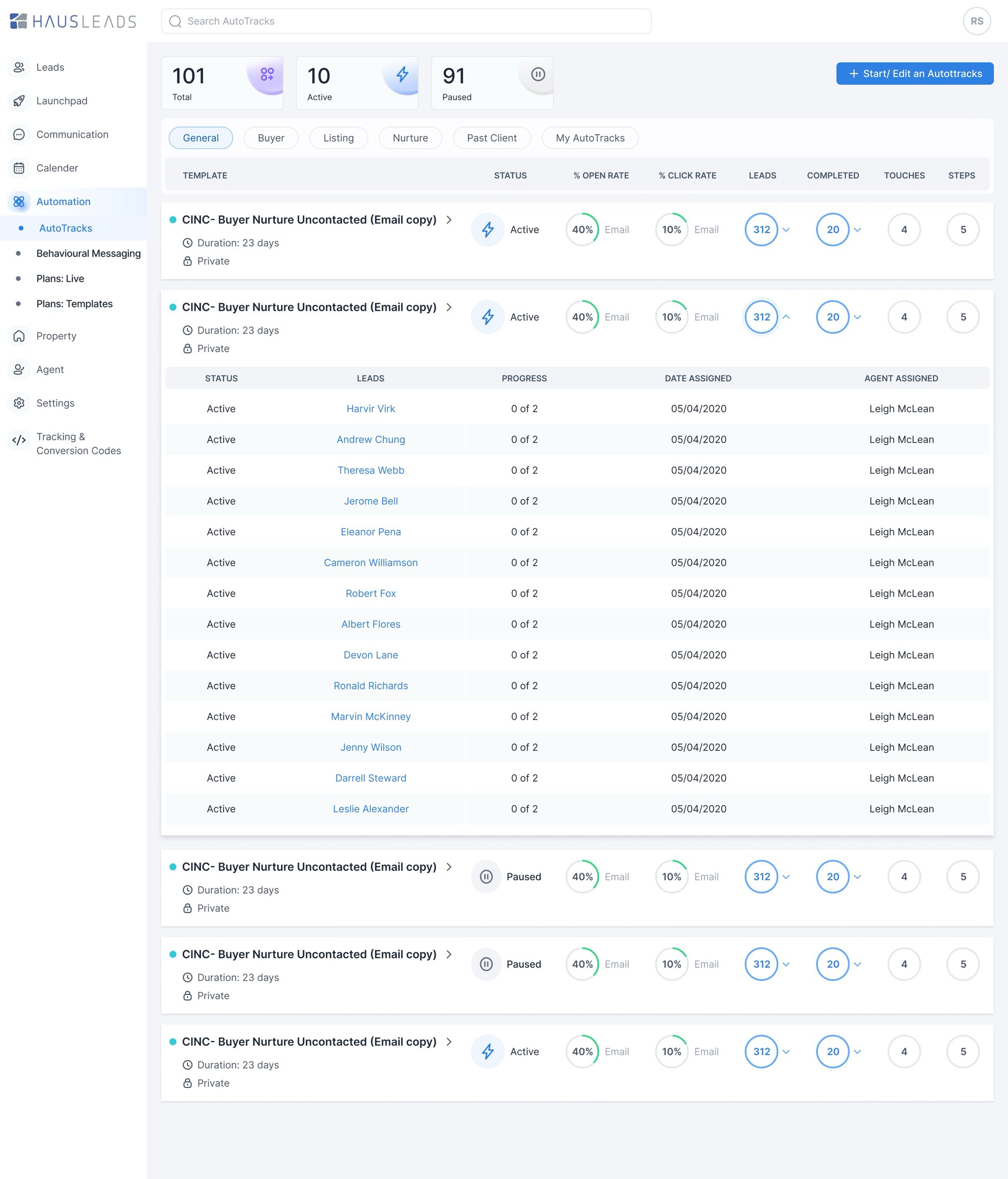Open Behavioural Messaging submenu item
Viewport: 1008px width, 1179px height.
click(x=88, y=253)
